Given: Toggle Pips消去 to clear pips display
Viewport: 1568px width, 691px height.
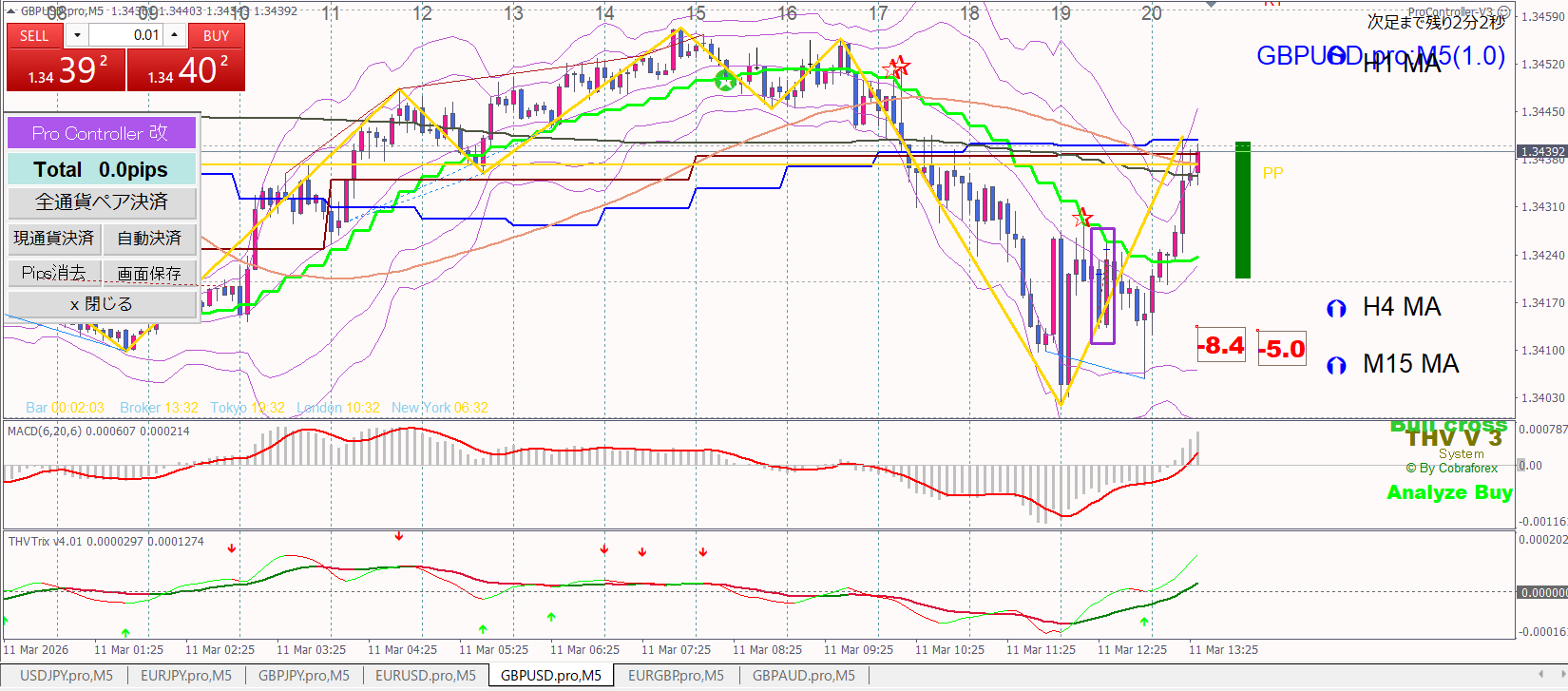Looking at the screenshot, I should (x=54, y=273).
